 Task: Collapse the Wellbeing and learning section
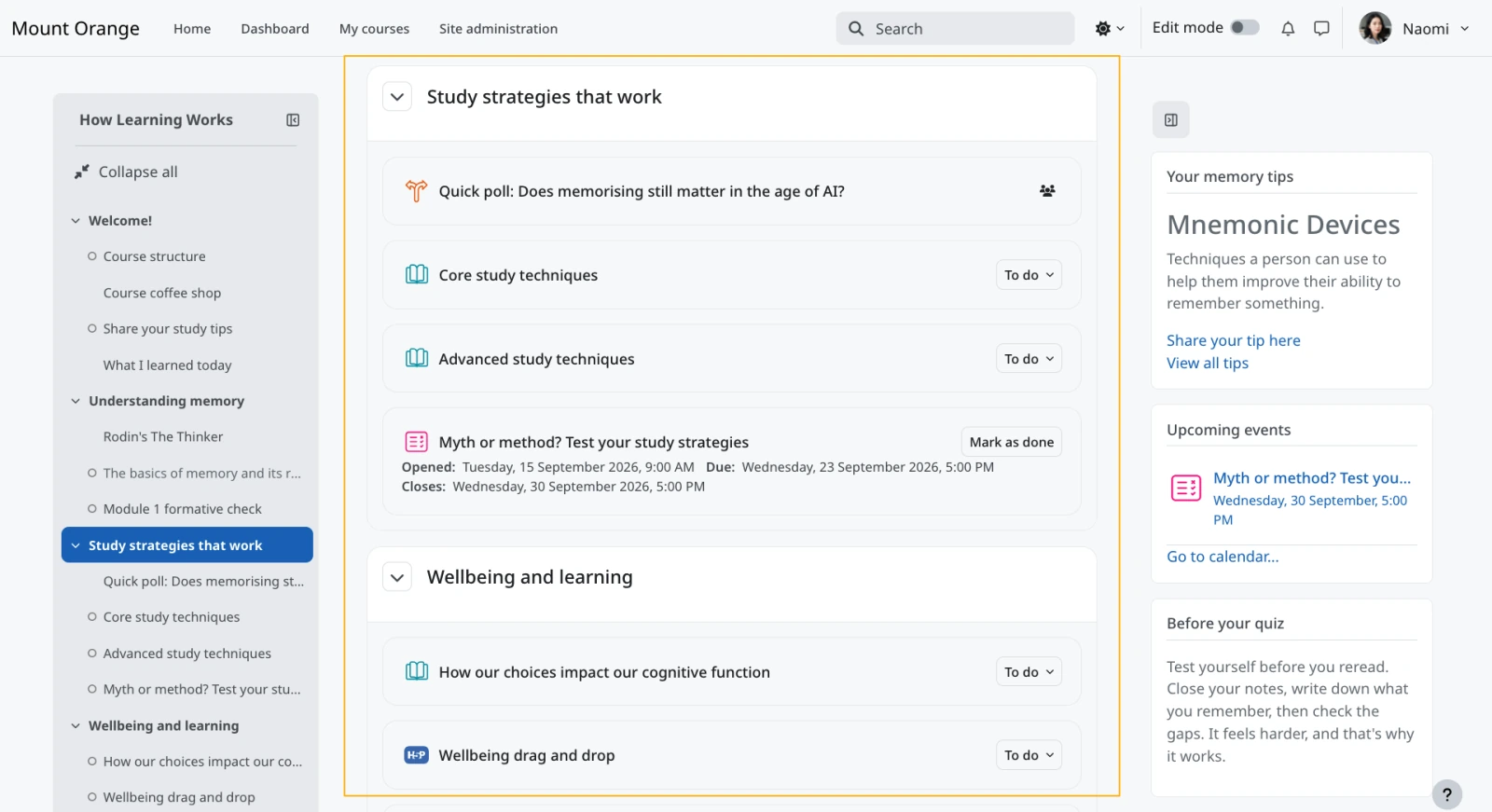(x=397, y=578)
